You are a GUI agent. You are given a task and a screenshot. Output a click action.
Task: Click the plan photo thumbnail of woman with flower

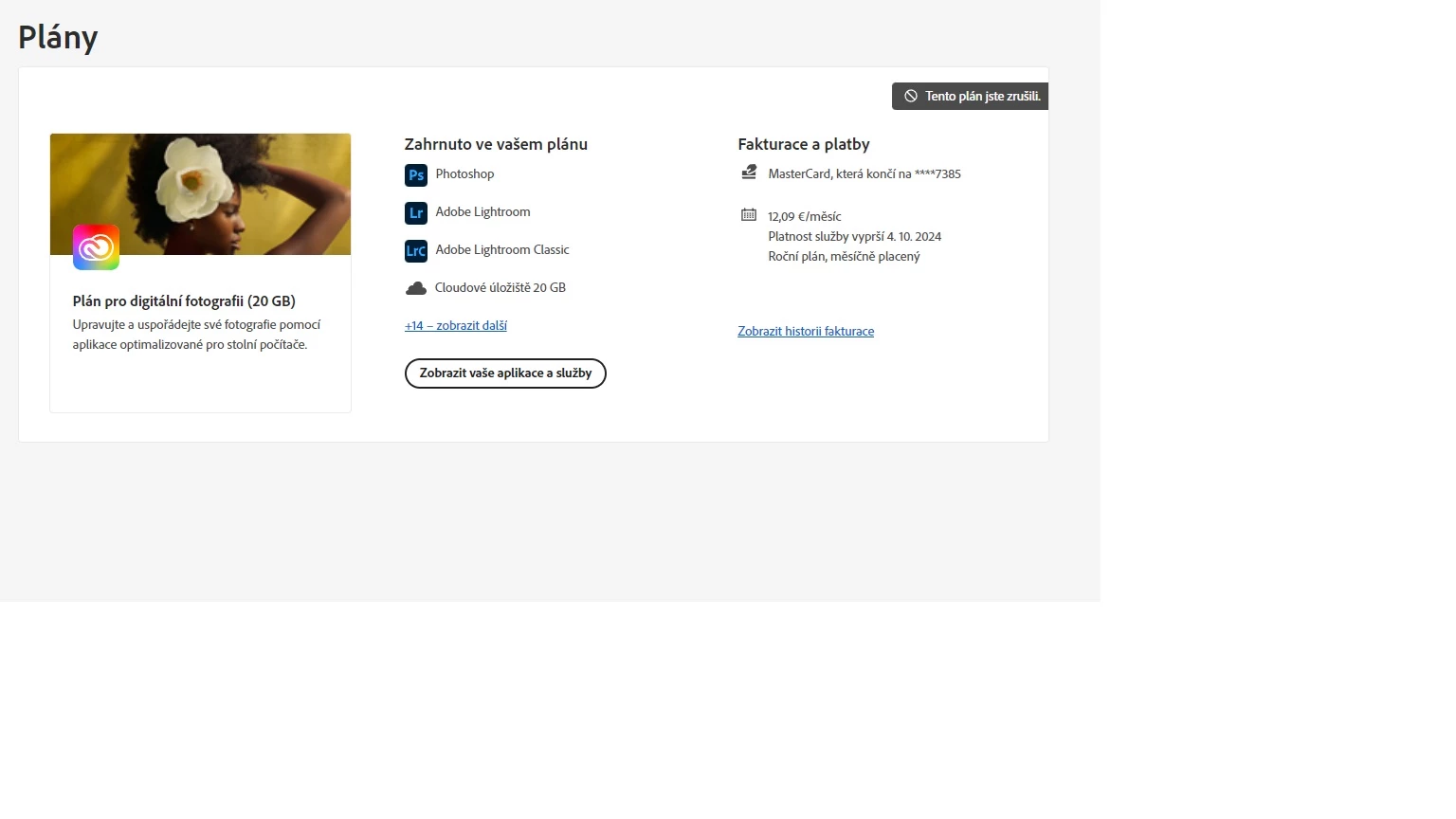(x=200, y=194)
